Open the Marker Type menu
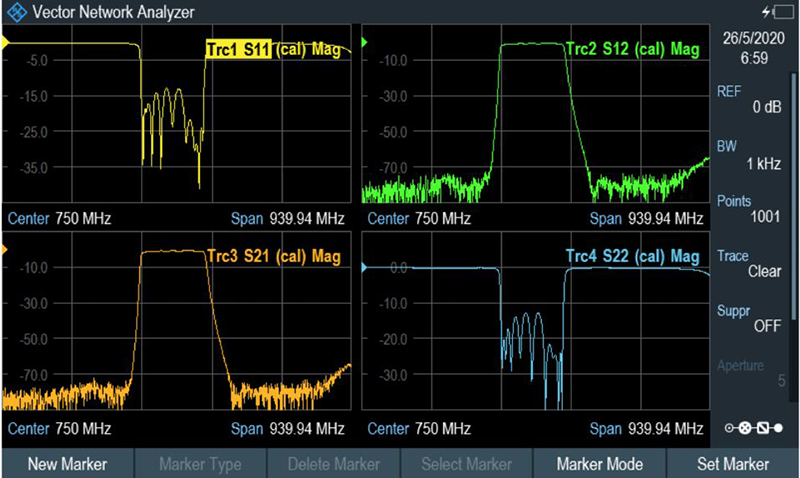The width and height of the screenshot is (800, 478). [200, 464]
